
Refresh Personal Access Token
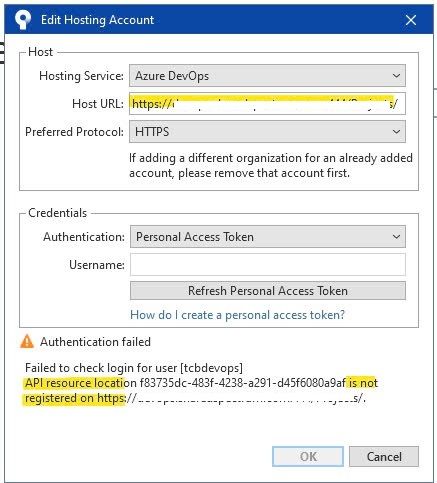[268, 291]
